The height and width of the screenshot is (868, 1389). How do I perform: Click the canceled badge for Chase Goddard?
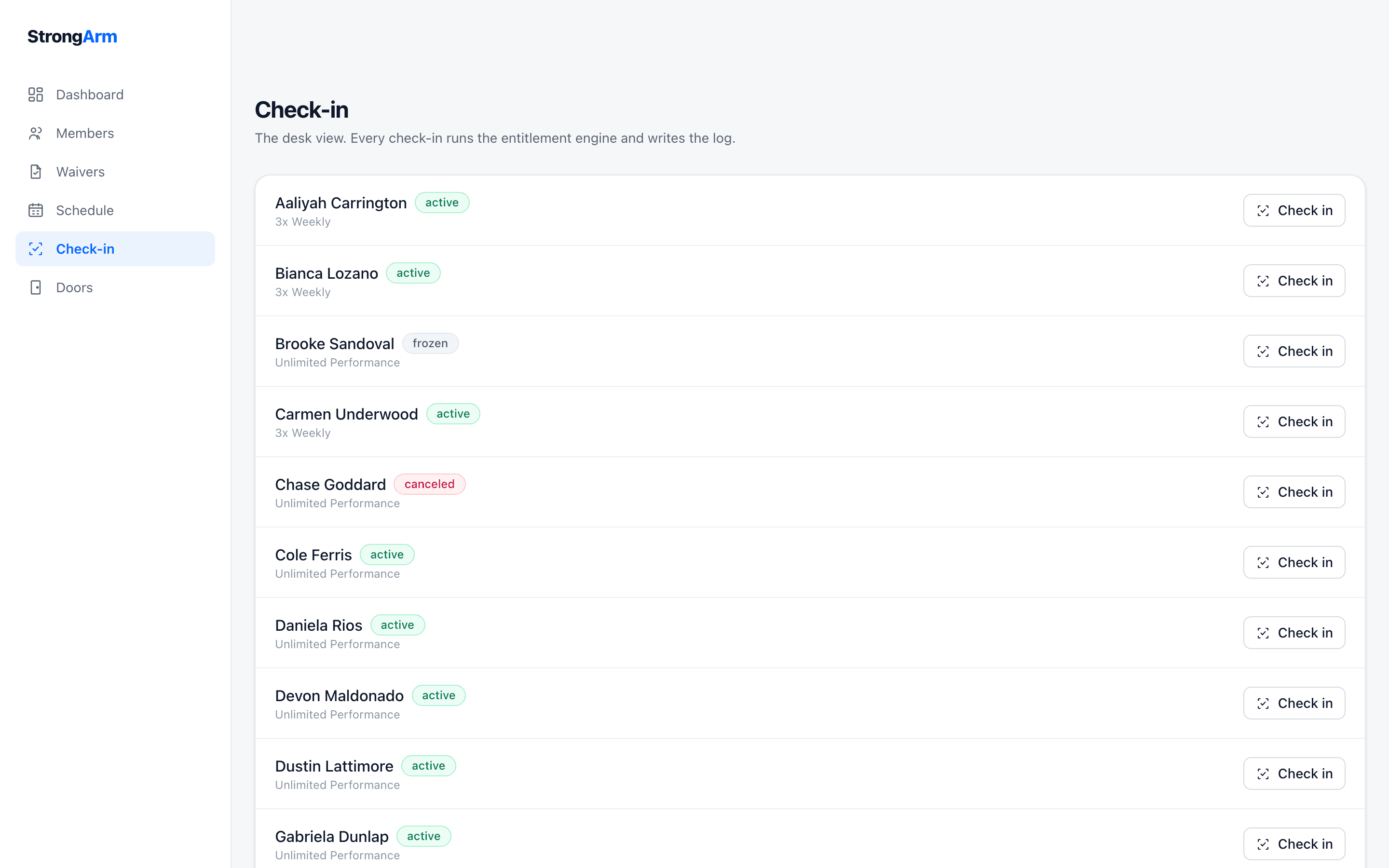(429, 484)
